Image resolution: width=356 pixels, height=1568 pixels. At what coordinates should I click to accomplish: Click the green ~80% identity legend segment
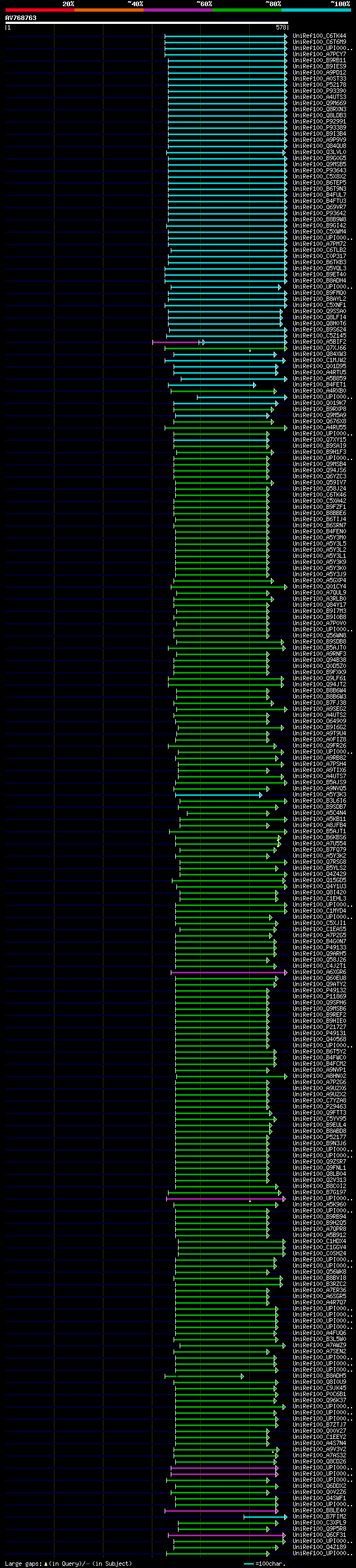click(x=247, y=10)
